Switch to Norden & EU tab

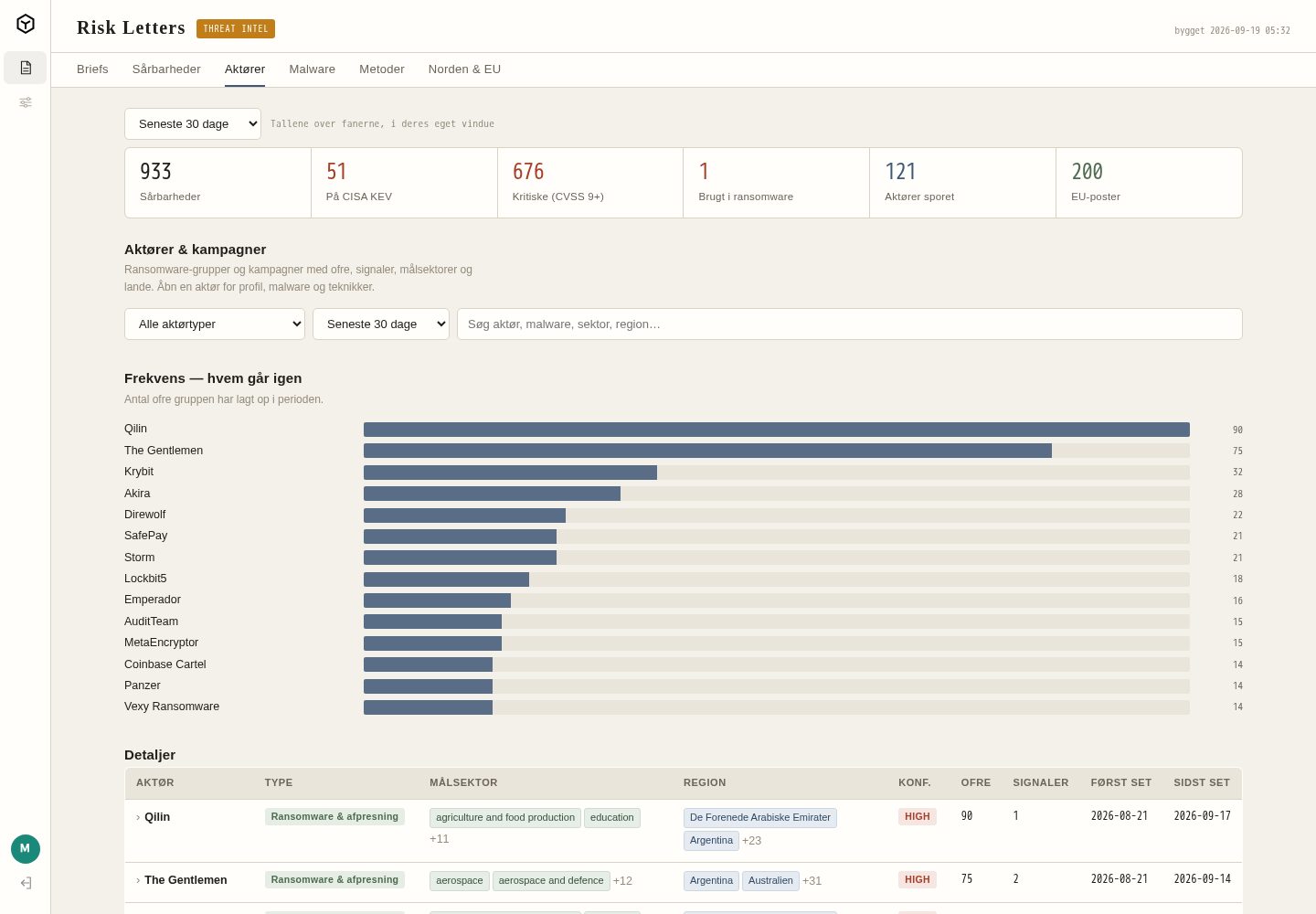point(464,69)
